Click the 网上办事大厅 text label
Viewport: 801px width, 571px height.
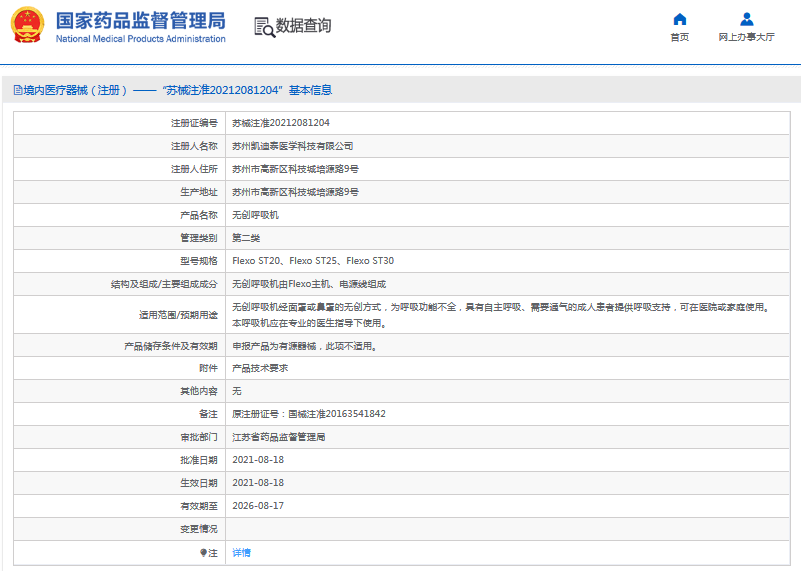746,37
